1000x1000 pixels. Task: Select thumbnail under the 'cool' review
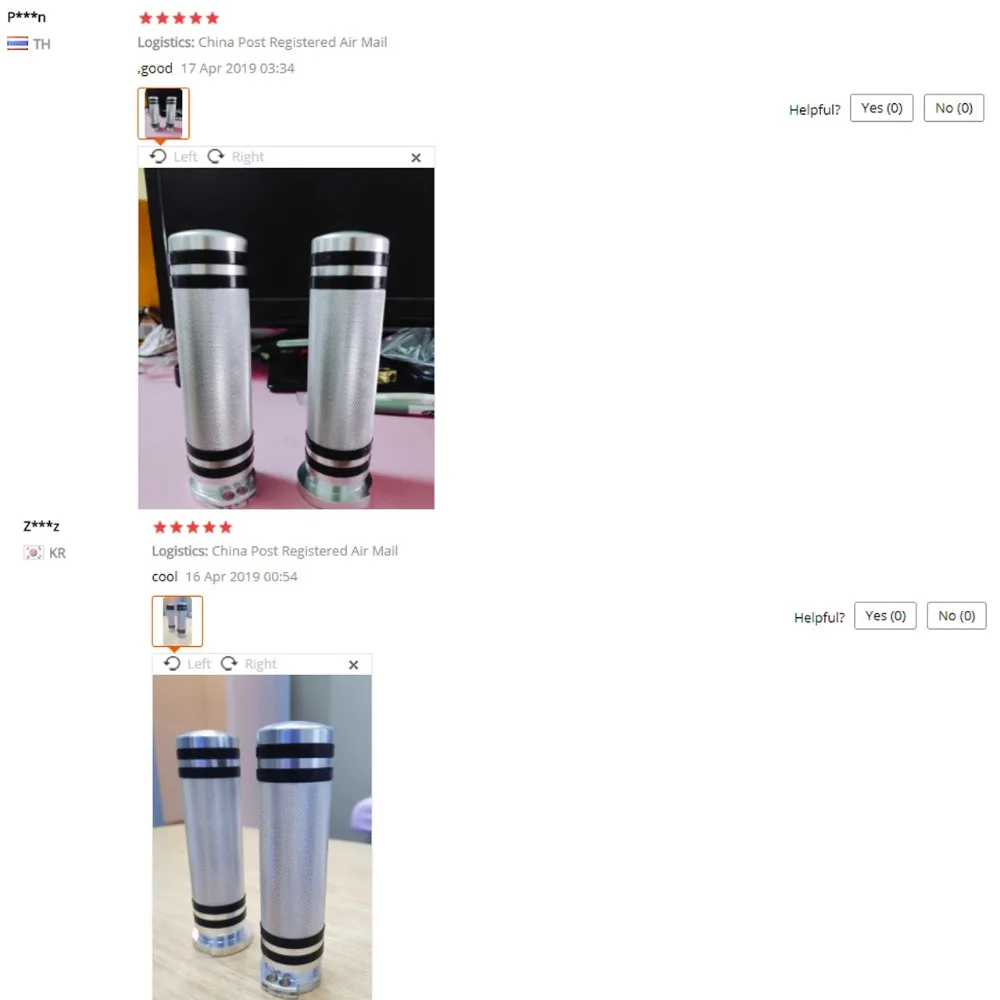pos(177,621)
